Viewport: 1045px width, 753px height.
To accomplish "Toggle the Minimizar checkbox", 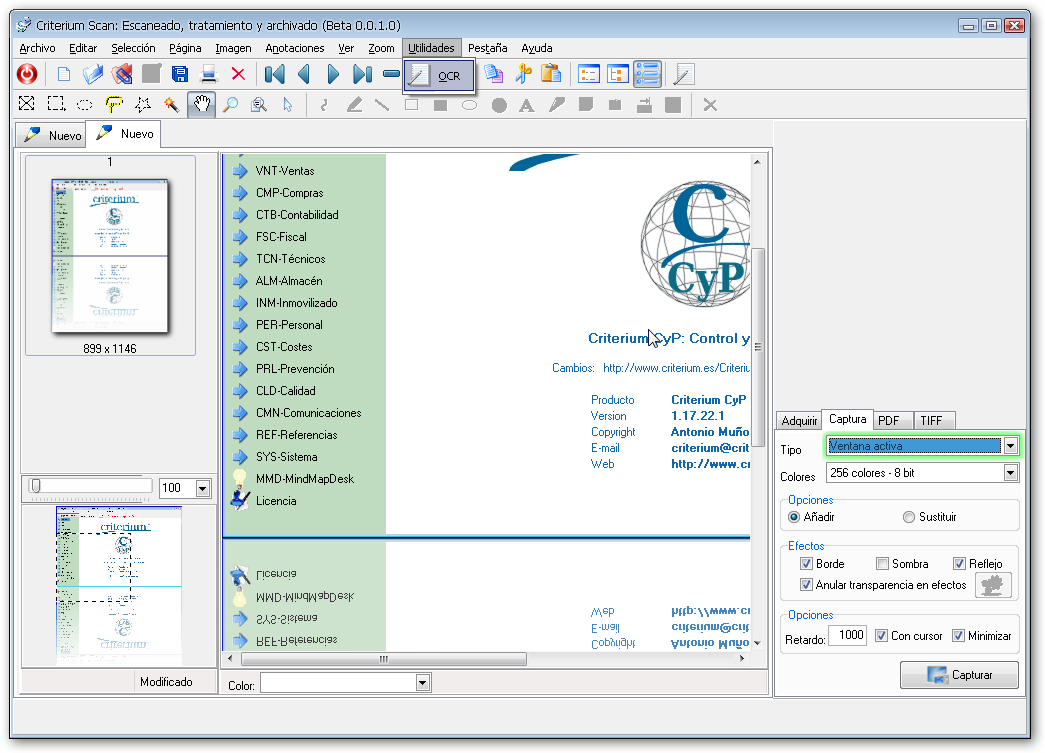I will click(x=958, y=636).
